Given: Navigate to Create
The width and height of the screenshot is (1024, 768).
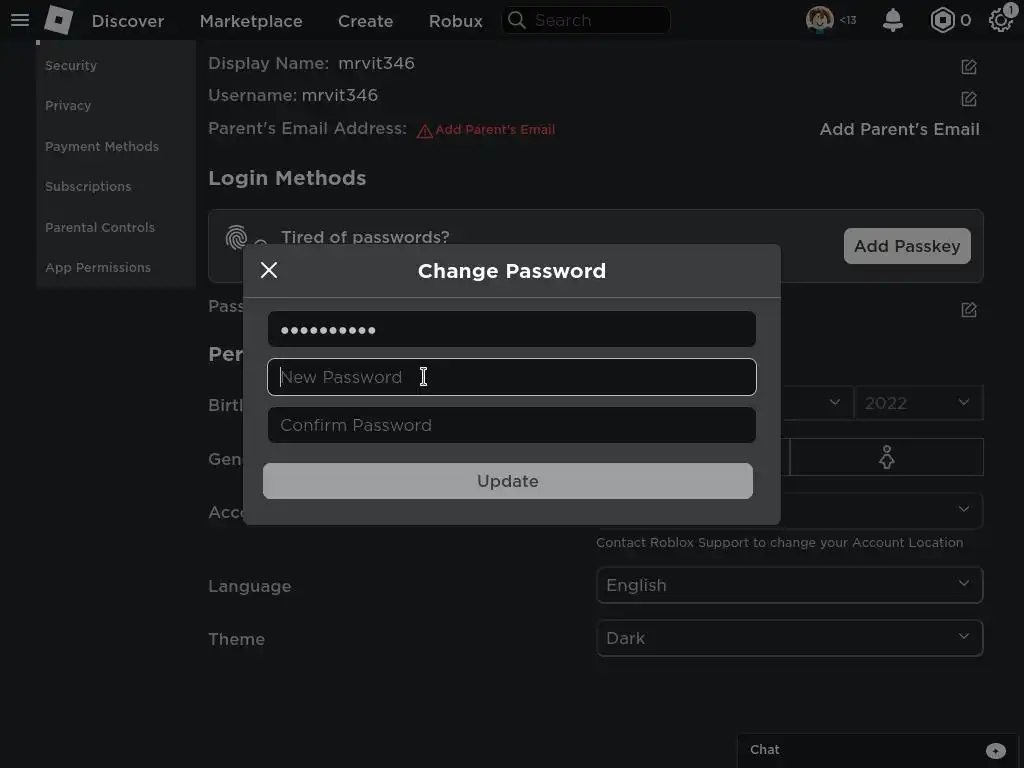Looking at the screenshot, I should (366, 21).
